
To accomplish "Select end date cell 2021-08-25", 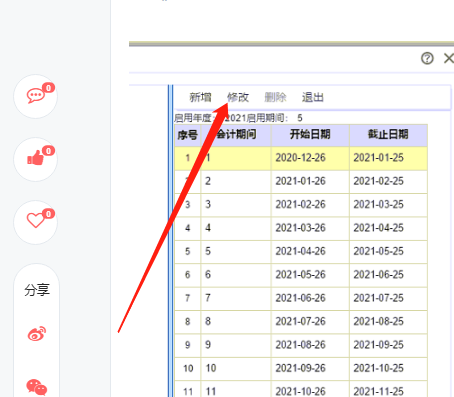I will pos(388,322).
